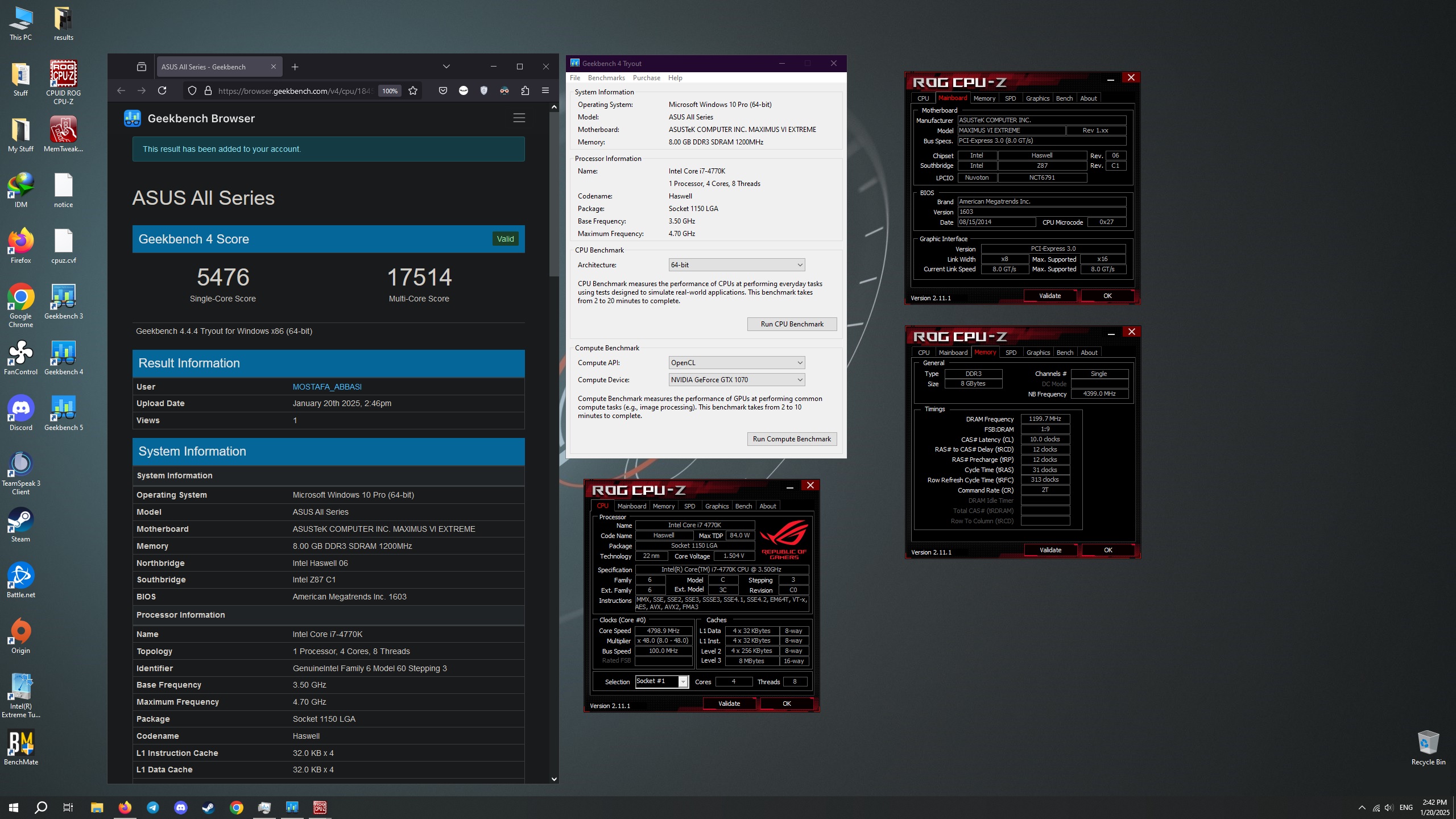The image size is (1456, 819).
Task: Open a new Firefox tab with plus button
Action: click(x=295, y=67)
